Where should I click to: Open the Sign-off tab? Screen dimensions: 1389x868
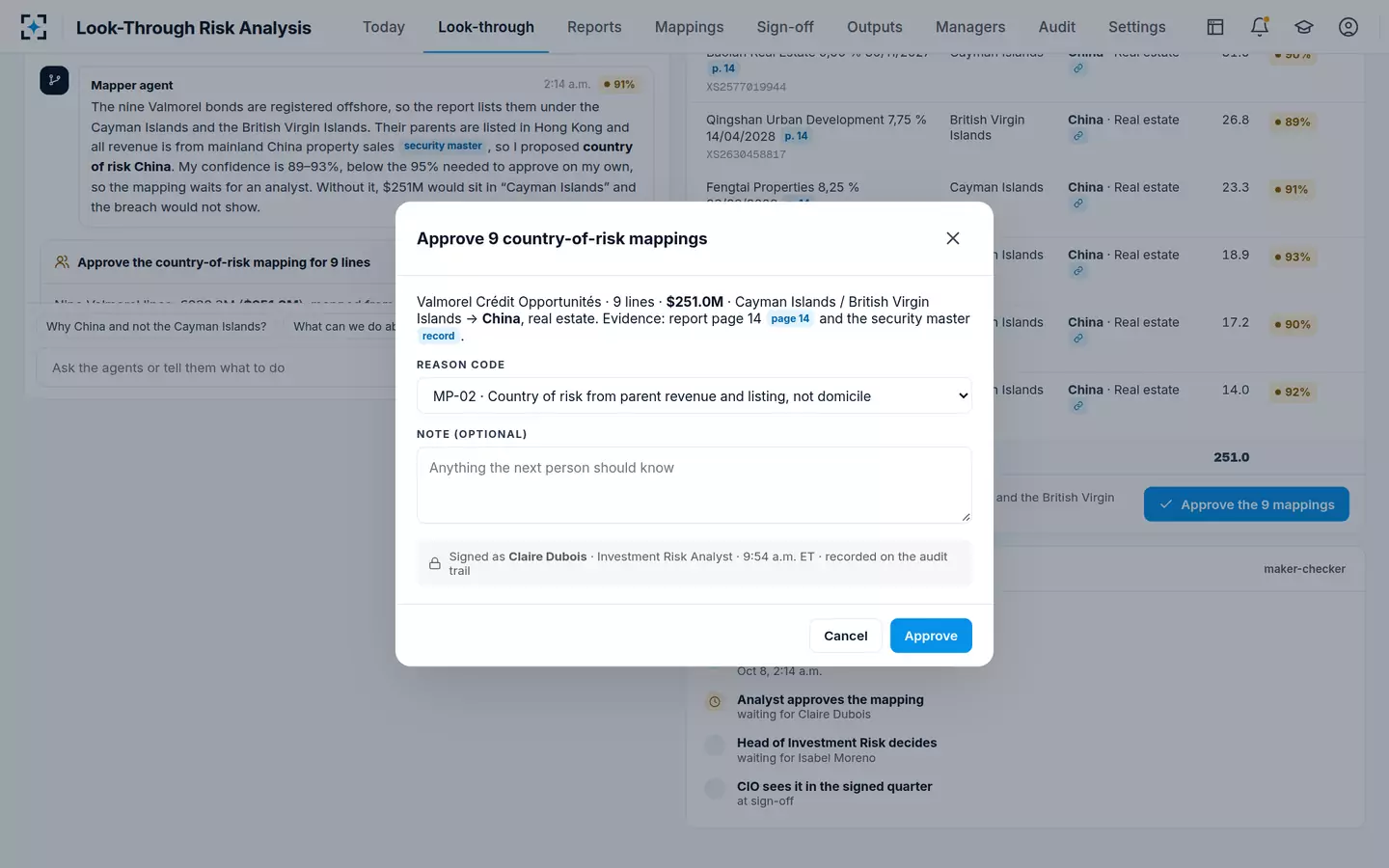(785, 27)
